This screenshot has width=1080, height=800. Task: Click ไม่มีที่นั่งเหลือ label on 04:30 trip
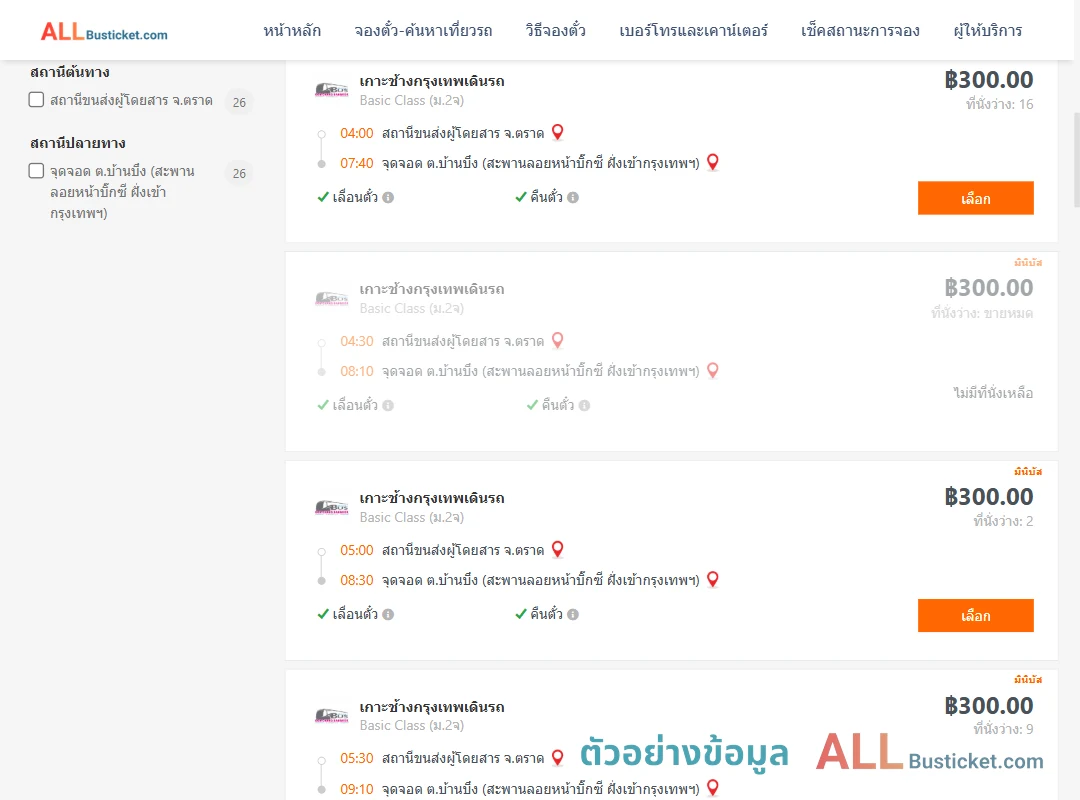click(x=993, y=393)
